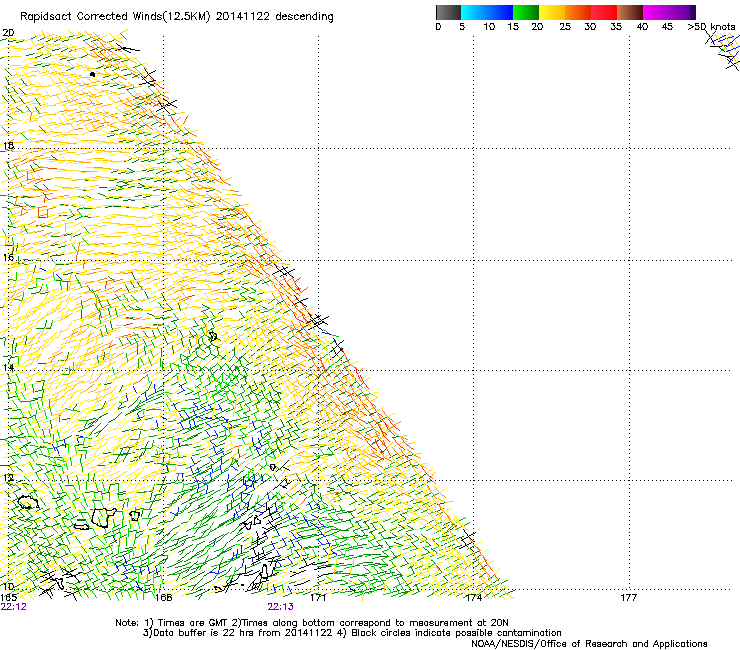Viewport: 740px width, 650px height.
Task: Click the latitude label 18 on left axis
Action: coord(8,145)
